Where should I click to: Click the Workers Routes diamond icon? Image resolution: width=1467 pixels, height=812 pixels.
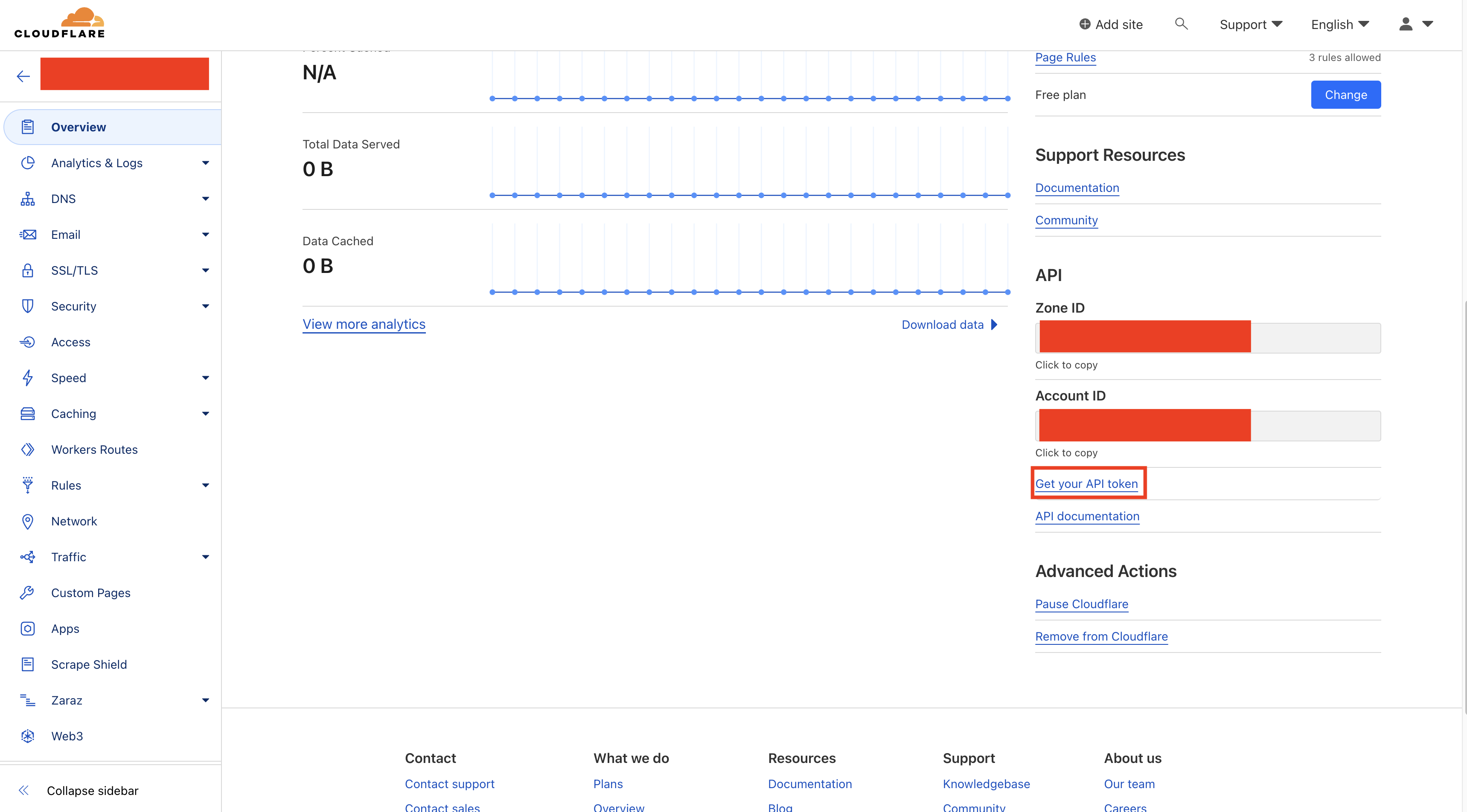[x=28, y=449]
